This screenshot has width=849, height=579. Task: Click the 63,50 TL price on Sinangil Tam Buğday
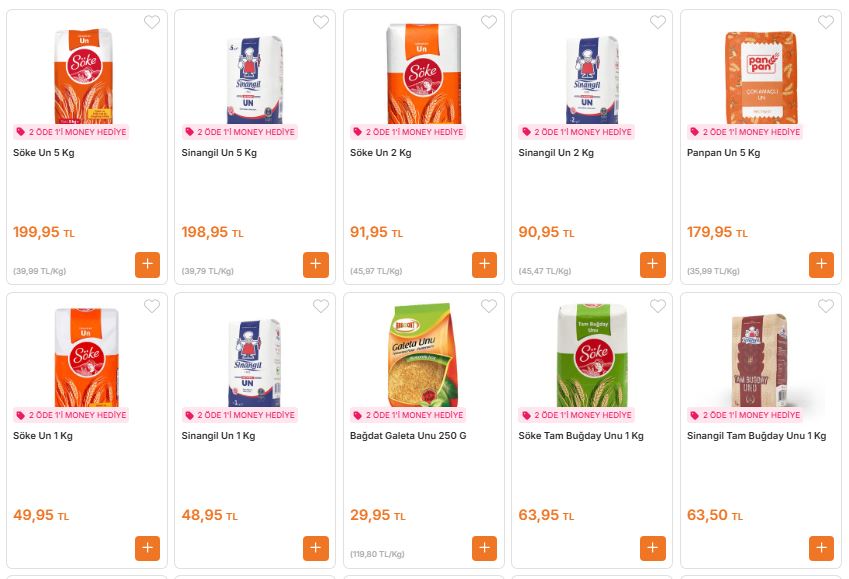pos(714,516)
